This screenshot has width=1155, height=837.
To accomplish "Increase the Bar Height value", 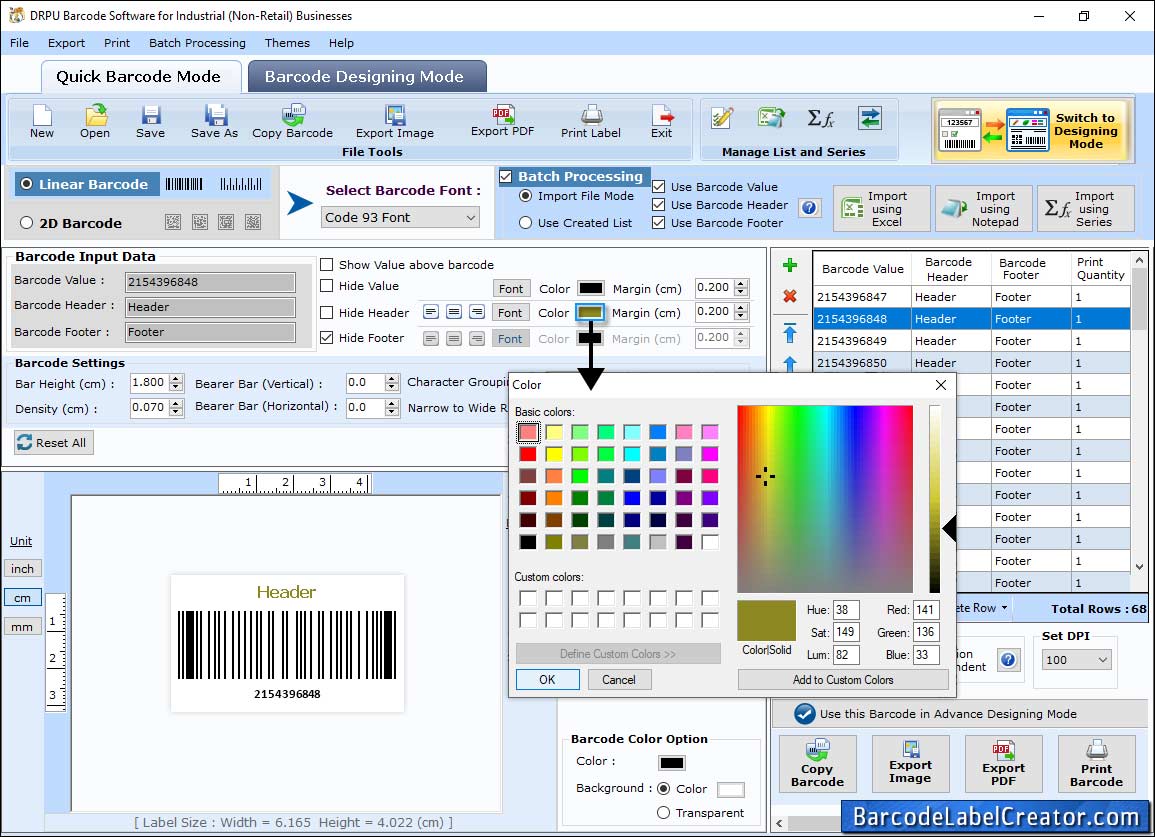I will 176,379.
